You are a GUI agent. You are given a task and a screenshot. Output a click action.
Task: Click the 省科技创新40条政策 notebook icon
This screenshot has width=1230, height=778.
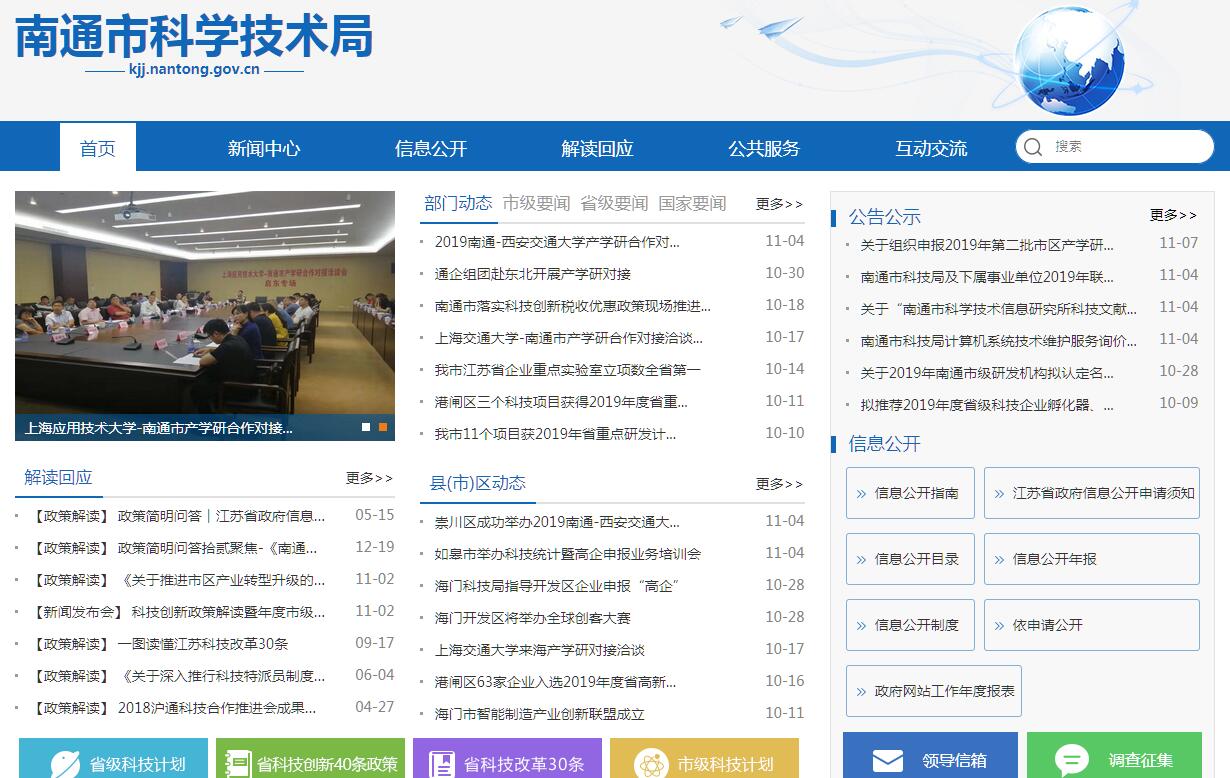[x=238, y=764]
